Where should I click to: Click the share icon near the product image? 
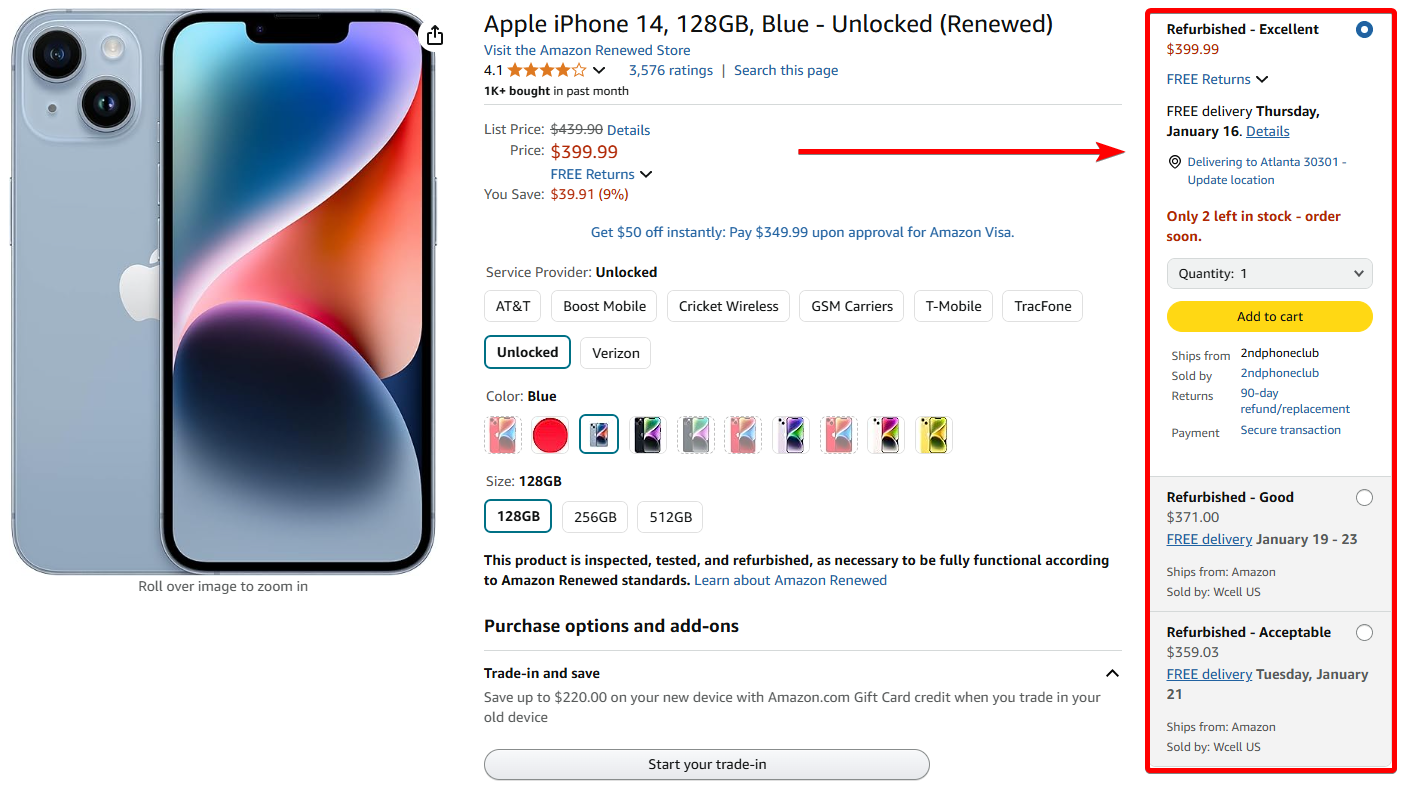434,34
